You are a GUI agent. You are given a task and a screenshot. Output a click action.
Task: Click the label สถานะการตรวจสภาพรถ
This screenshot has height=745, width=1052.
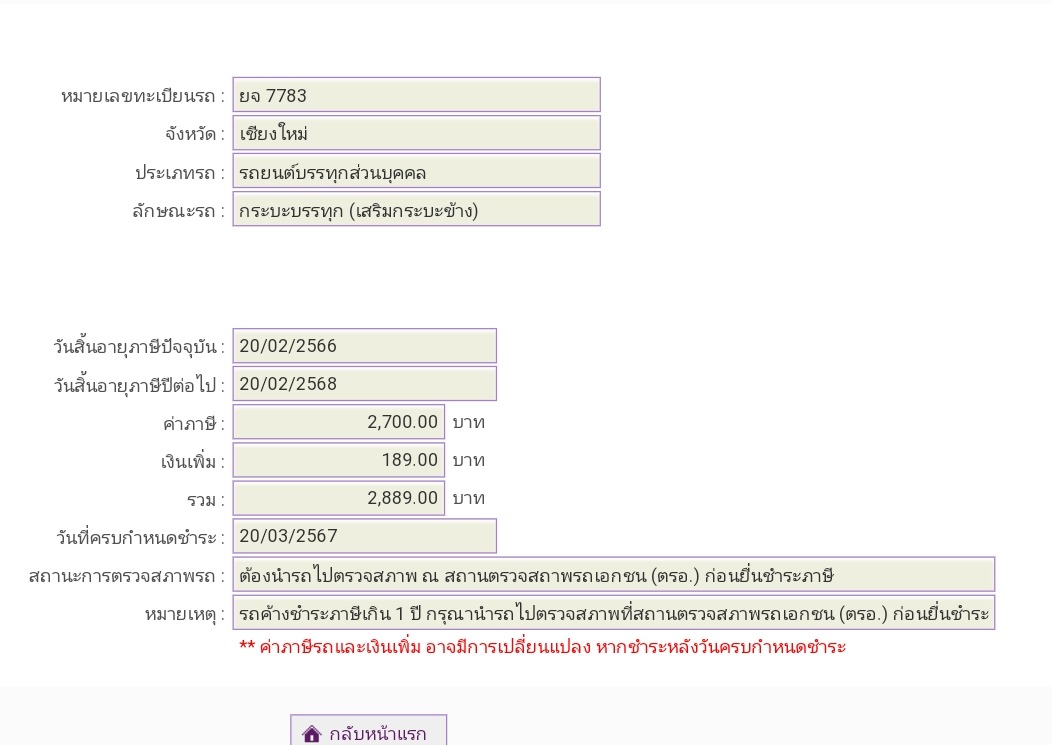127,576
